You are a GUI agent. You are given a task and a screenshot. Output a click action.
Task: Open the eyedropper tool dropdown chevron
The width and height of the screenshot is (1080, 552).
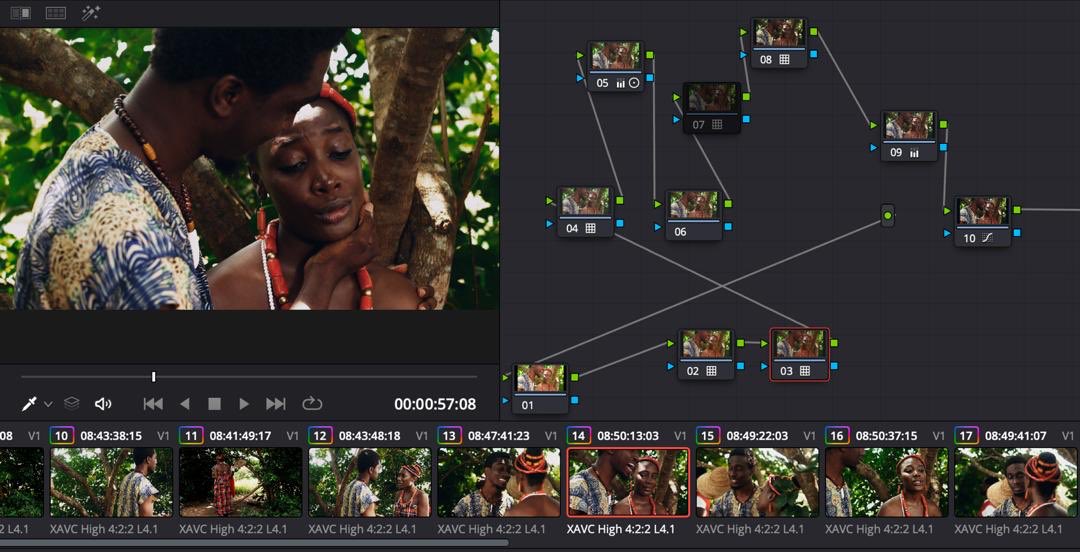(x=48, y=404)
